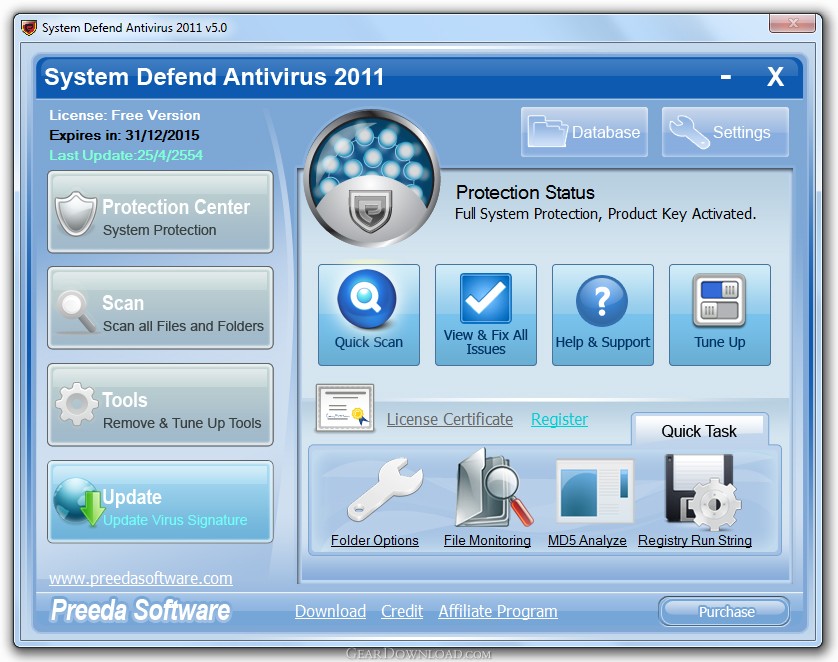Image resolution: width=838 pixels, height=662 pixels.
Task: Click the Preeda Software logo text
Action: click(140, 610)
